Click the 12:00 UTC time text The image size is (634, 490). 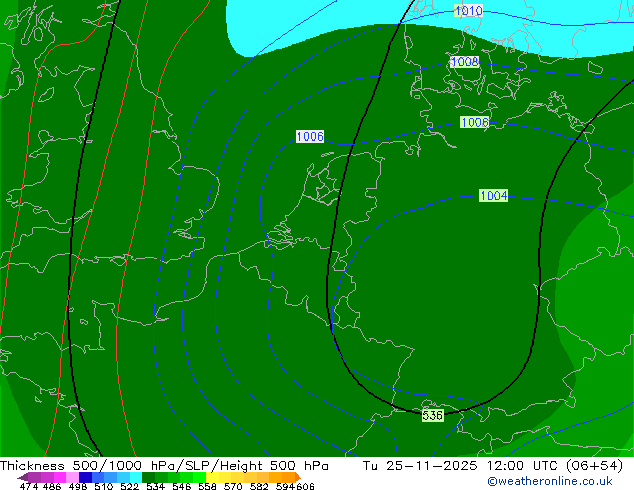524,466
